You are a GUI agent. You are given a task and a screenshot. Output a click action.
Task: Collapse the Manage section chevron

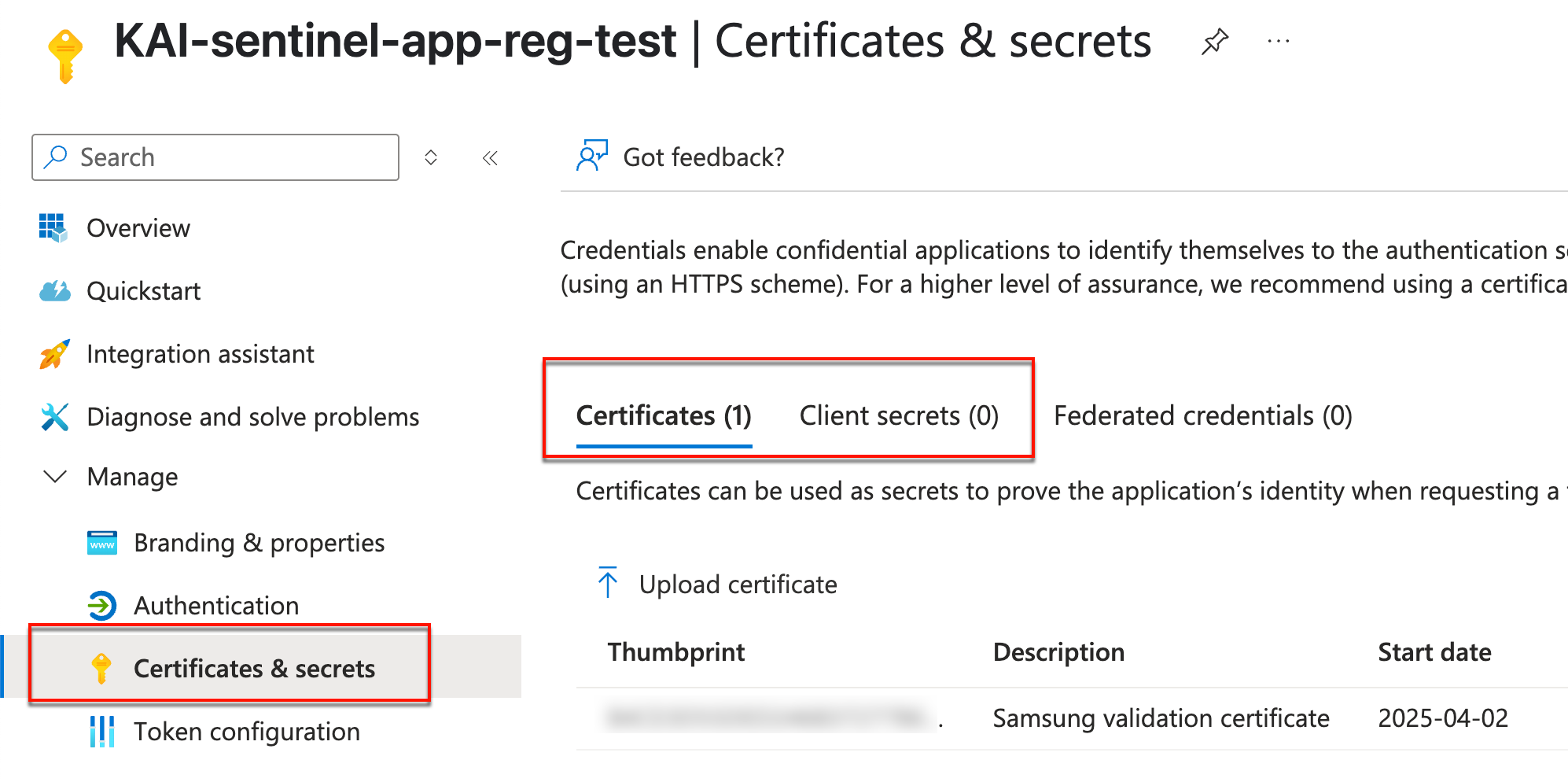click(x=54, y=477)
